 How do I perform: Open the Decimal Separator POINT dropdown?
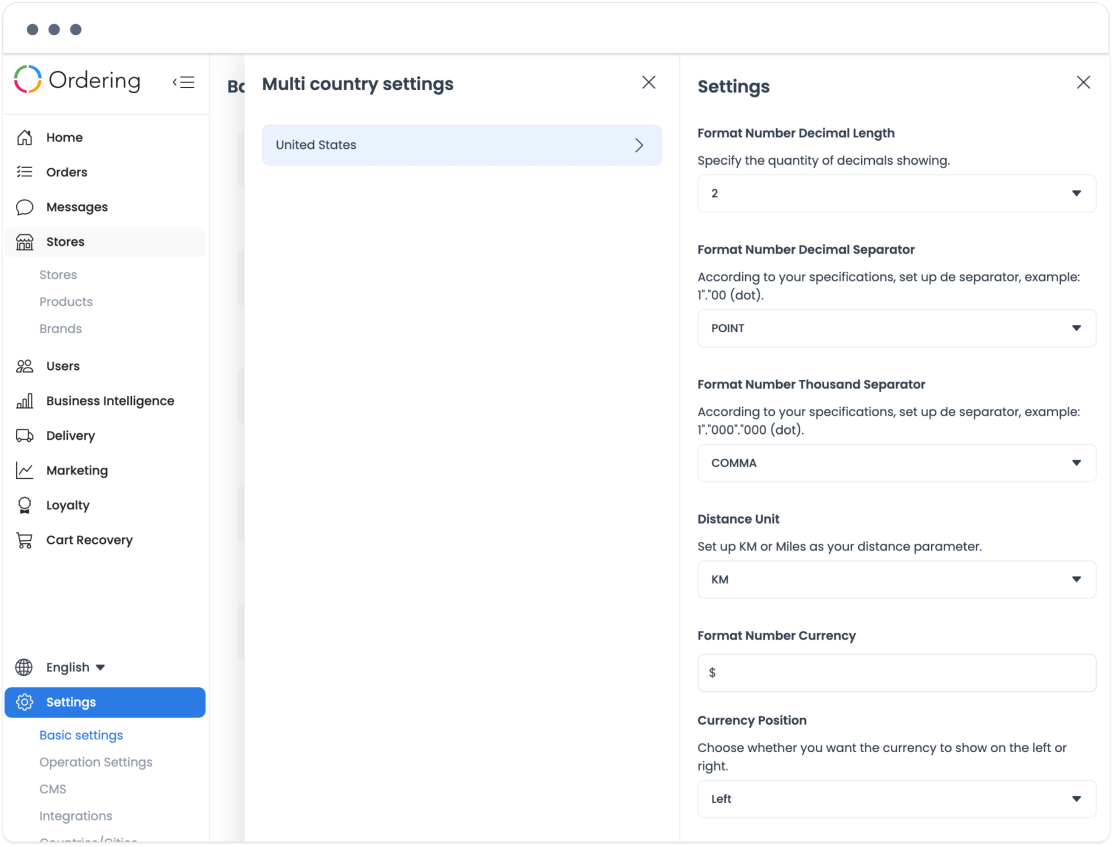pyautogui.click(x=897, y=328)
